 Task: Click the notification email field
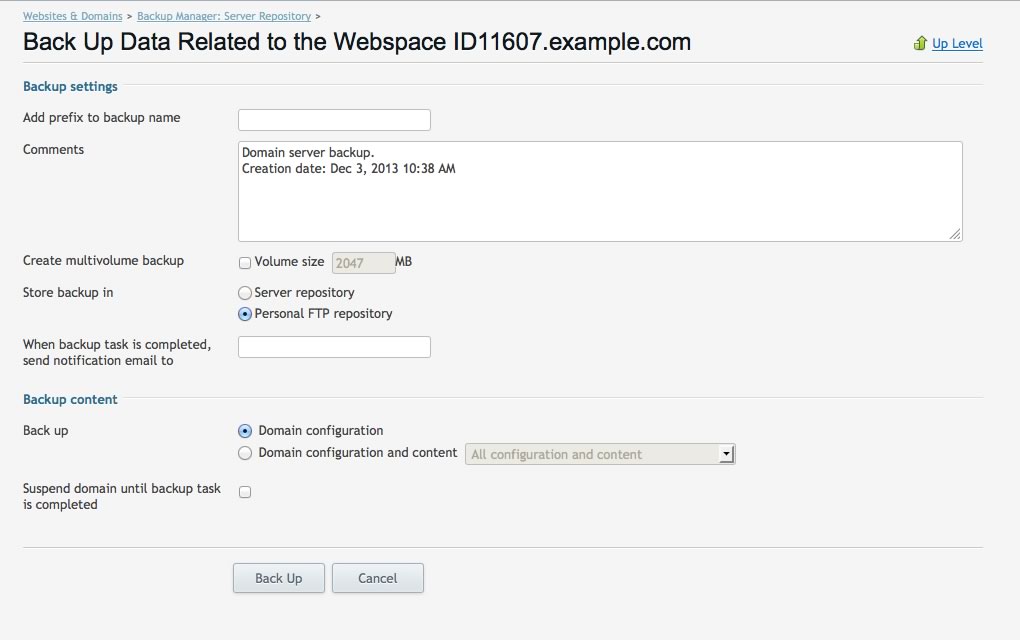pos(334,347)
